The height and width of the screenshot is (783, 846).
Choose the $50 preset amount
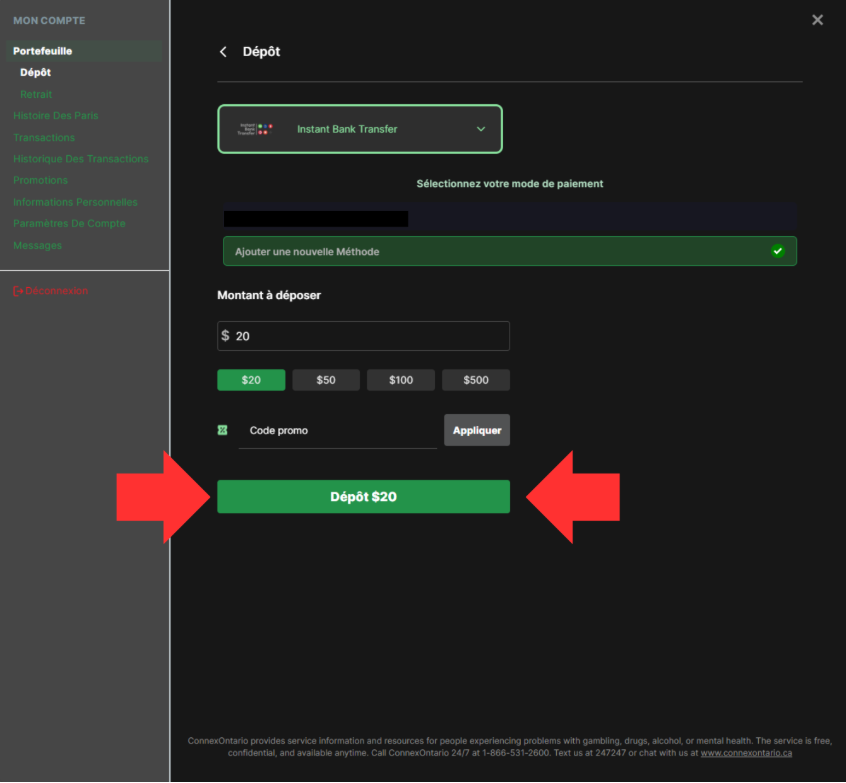click(326, 380)
